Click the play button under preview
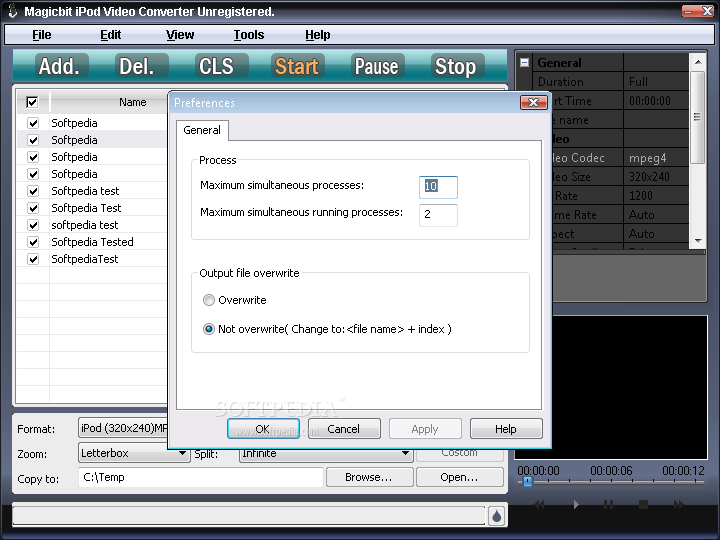The width and height of the screenshot is (720, 540). (576, 505)
